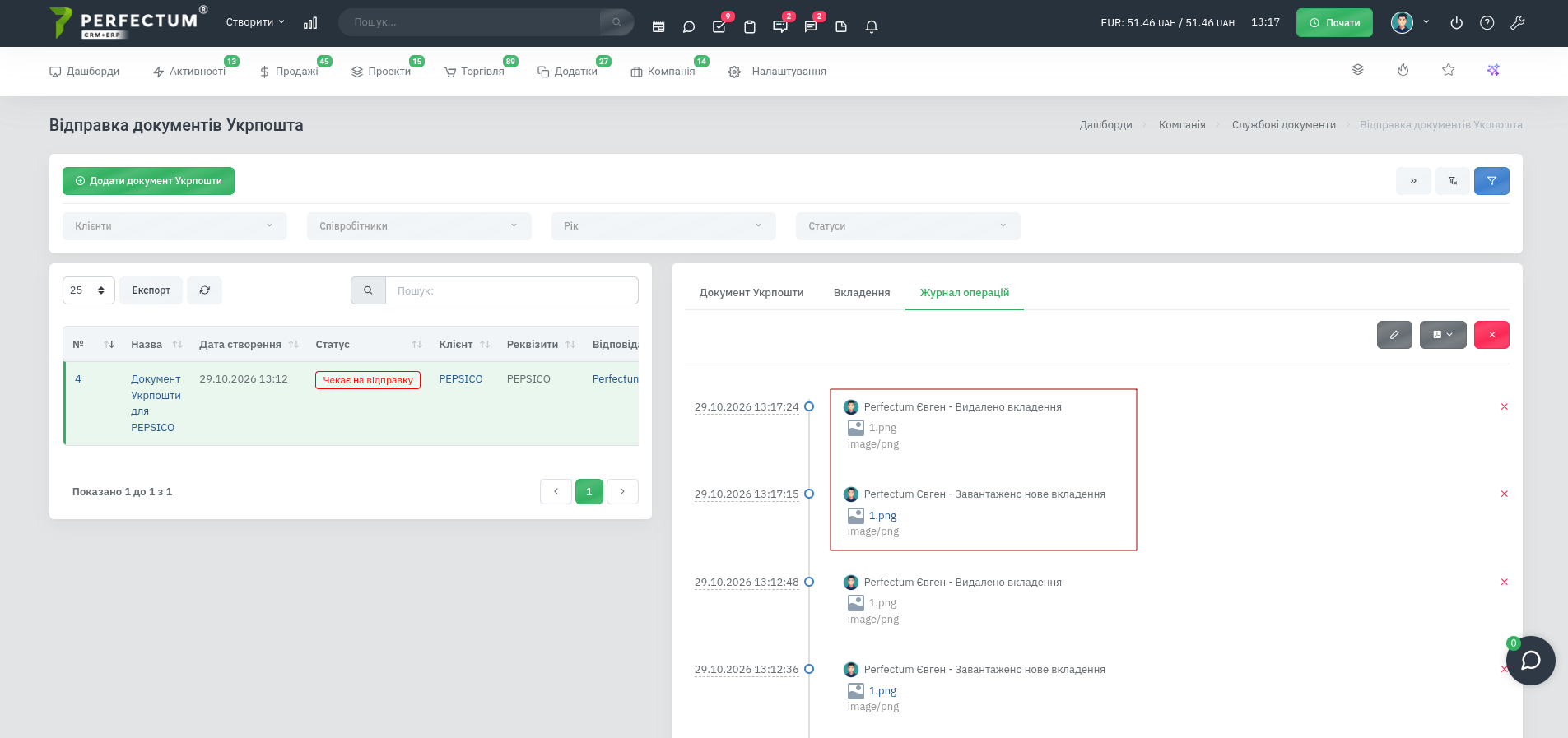
Task: Open the Торгівля menu
Action: coord(474,72)
